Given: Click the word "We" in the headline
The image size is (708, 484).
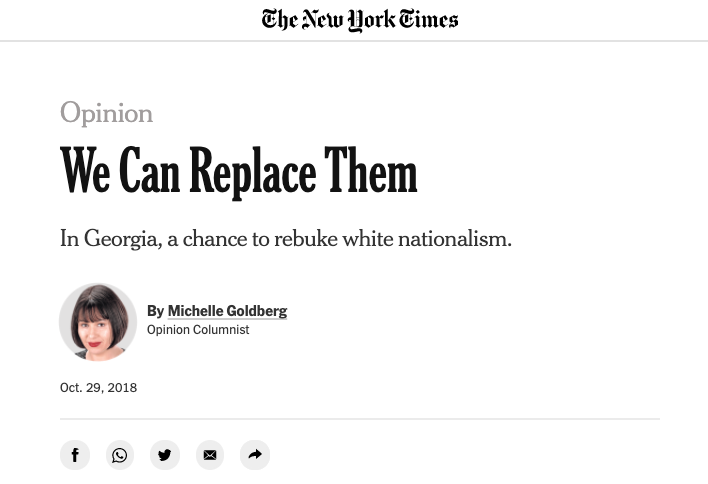Looking at the screenshot, I should click(x=85, y=173).
